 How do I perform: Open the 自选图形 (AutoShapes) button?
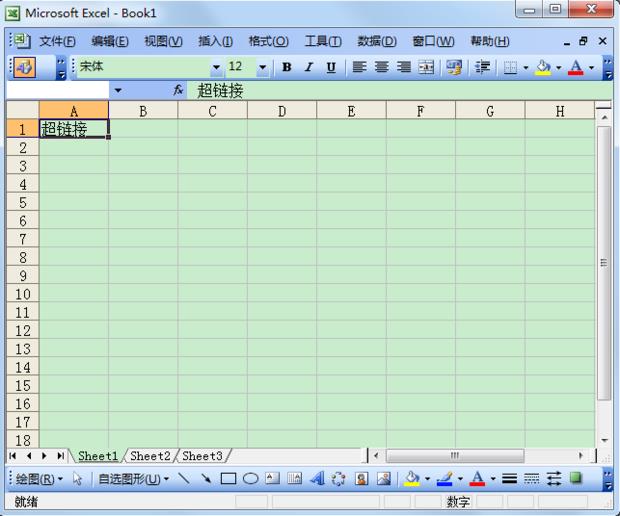point(132,479)
